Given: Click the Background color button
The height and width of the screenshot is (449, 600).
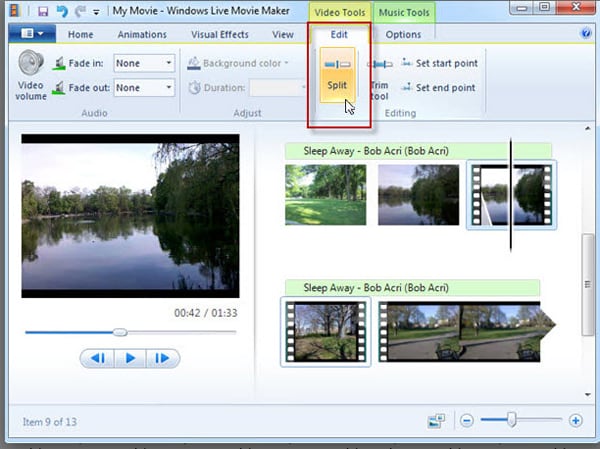Looking at the screenshot, I should (x=238, y=63).
